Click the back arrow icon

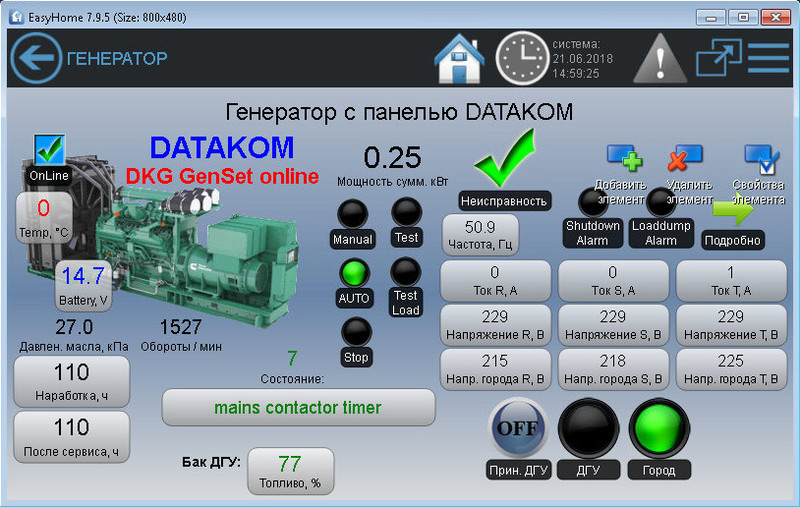tap(35, 58)
